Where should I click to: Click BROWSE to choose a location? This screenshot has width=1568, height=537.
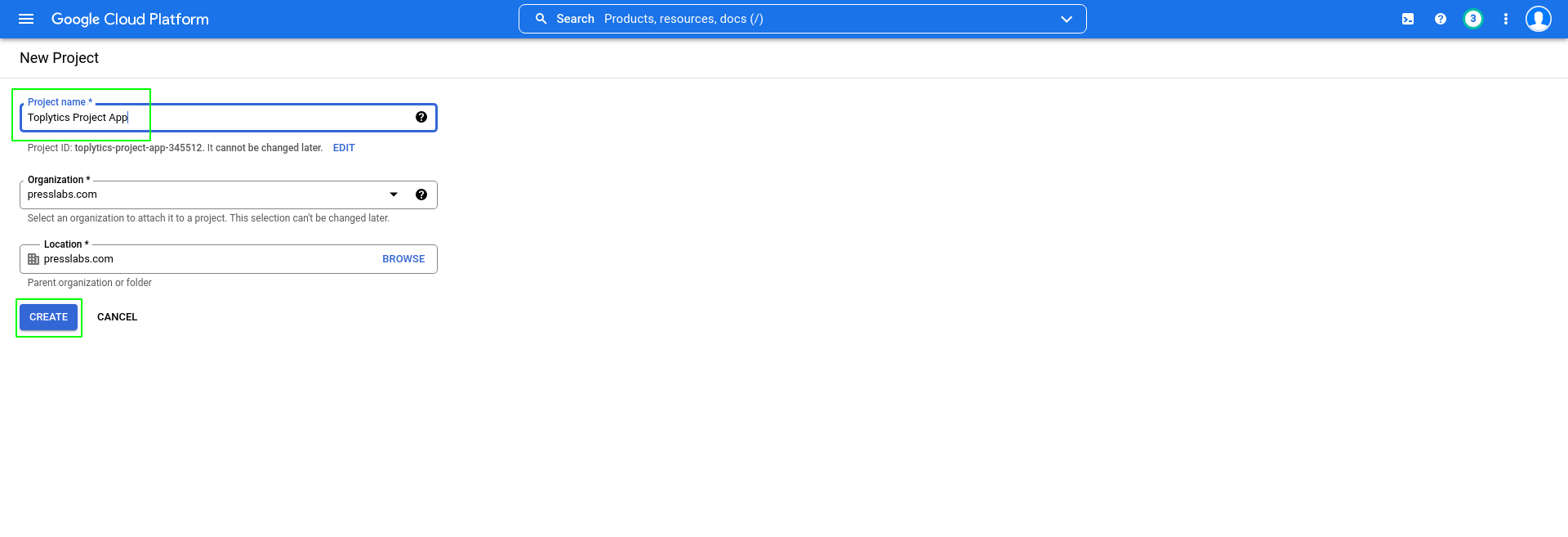pos(403,259)
